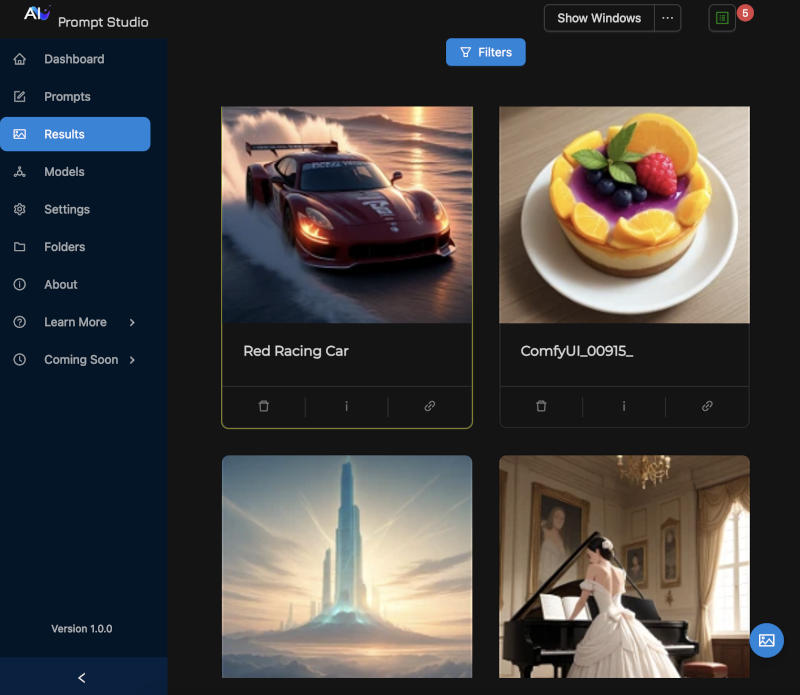Open the Red Racing Car image
Viewport: 800px width, 695px height.
(x=347, y=215)
